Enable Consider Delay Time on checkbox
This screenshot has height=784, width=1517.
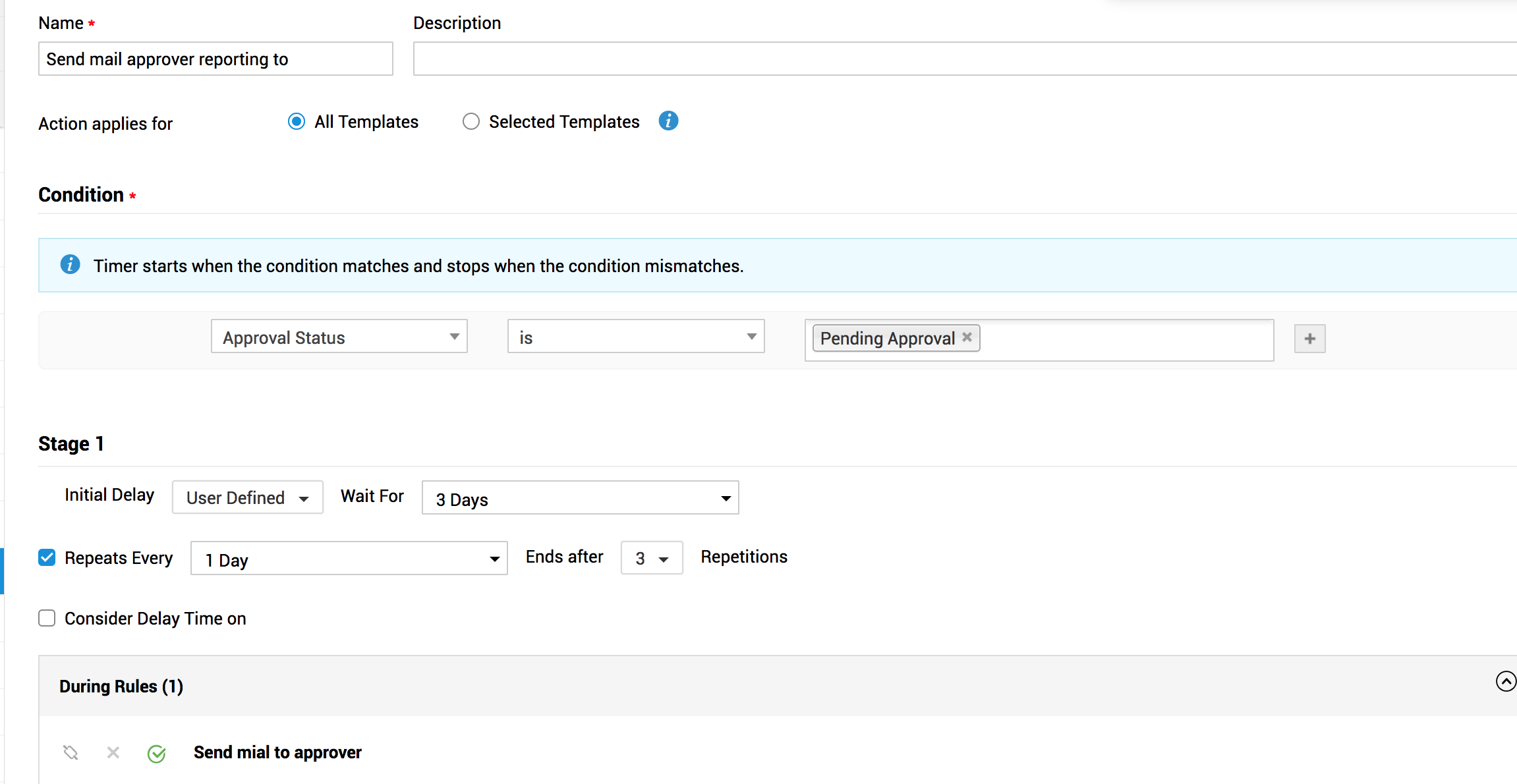(x=47, y=619)
